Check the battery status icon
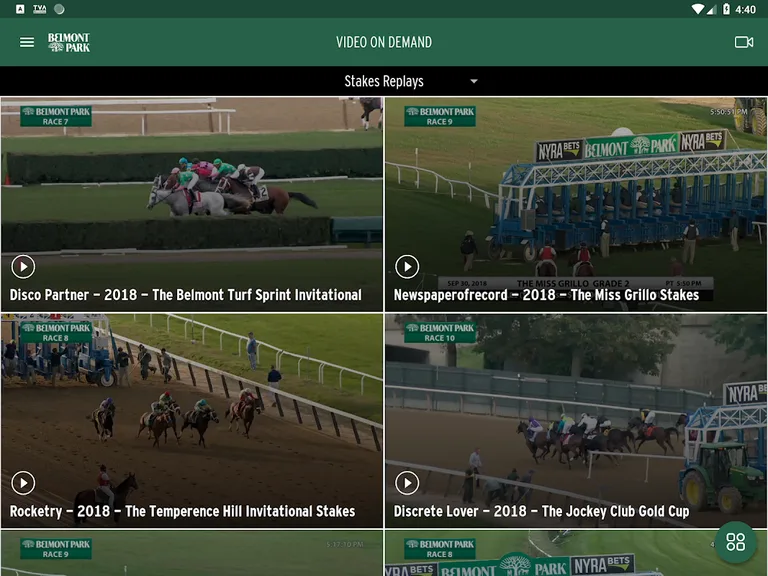The height and width of the screenshot is (576, 768). point(726,9)
